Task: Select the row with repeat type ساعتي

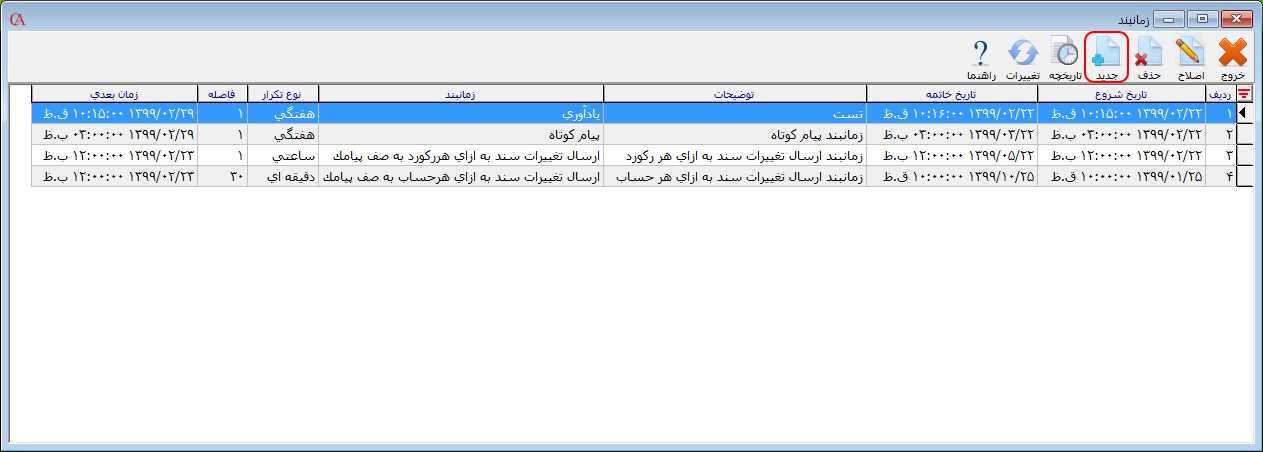Action: [x=282, y=156]
